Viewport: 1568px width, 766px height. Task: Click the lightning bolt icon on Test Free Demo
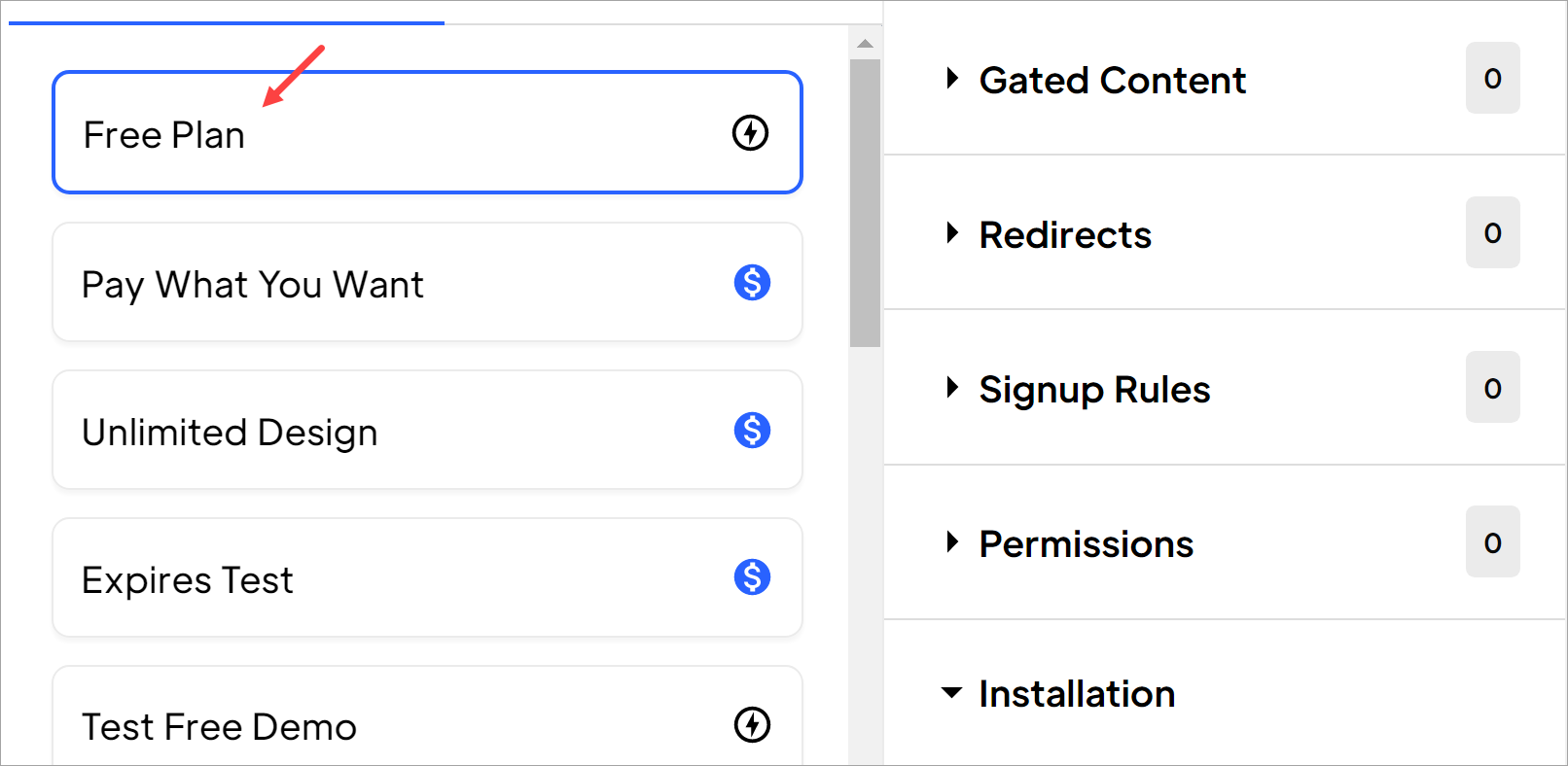coord(752,724)
